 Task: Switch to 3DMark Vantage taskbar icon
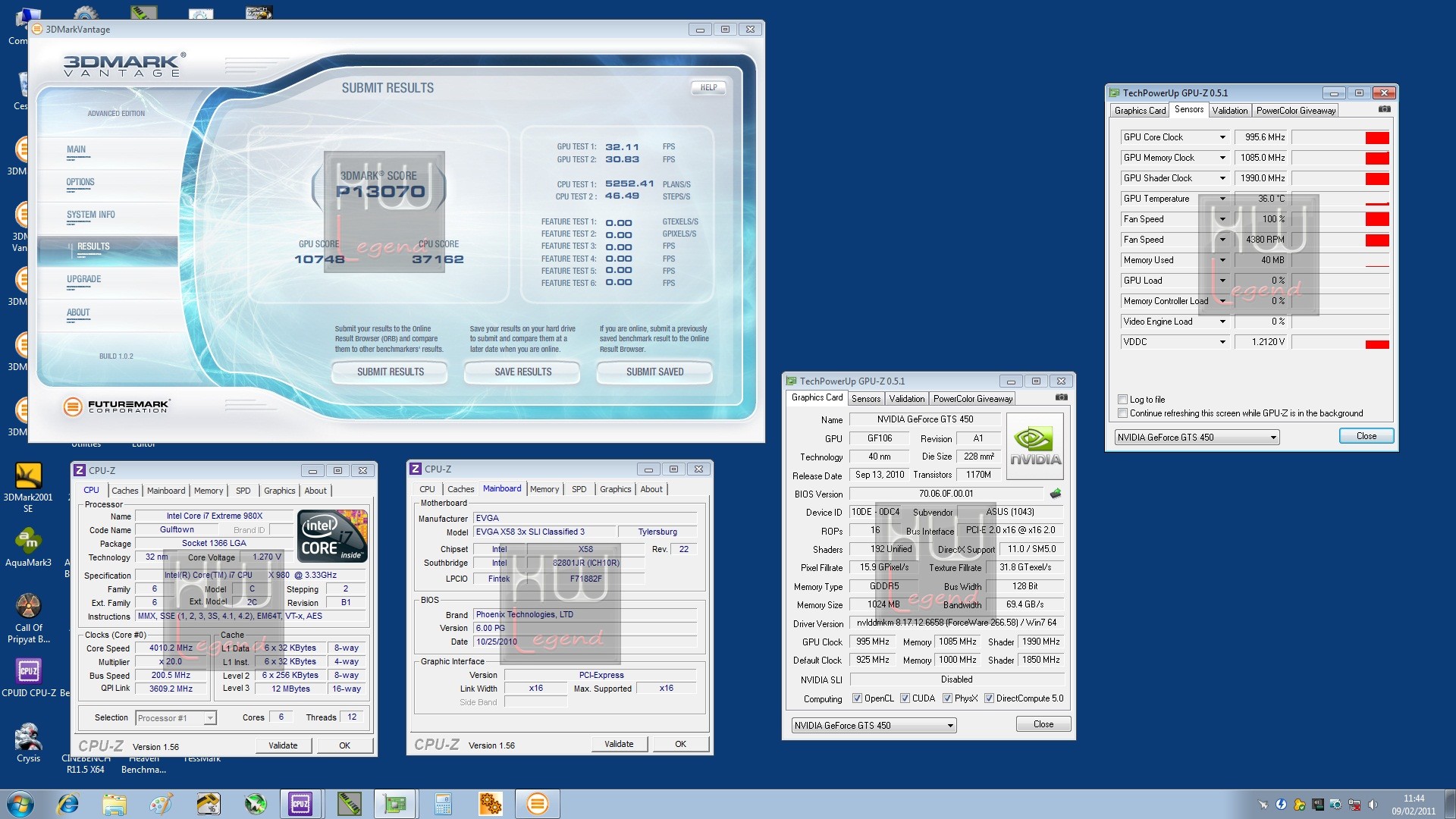point(537,804)
